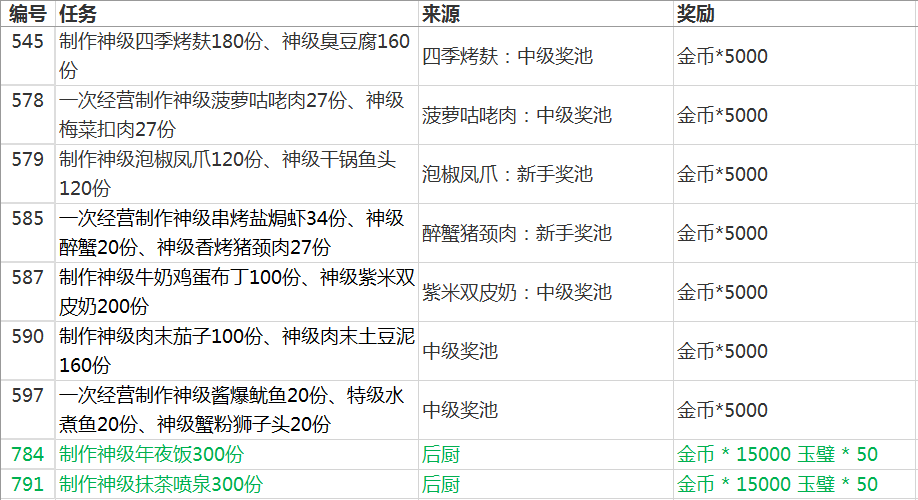Select the 醉蟹猪颈肉：新手奖池 cell

click(546, 233)
